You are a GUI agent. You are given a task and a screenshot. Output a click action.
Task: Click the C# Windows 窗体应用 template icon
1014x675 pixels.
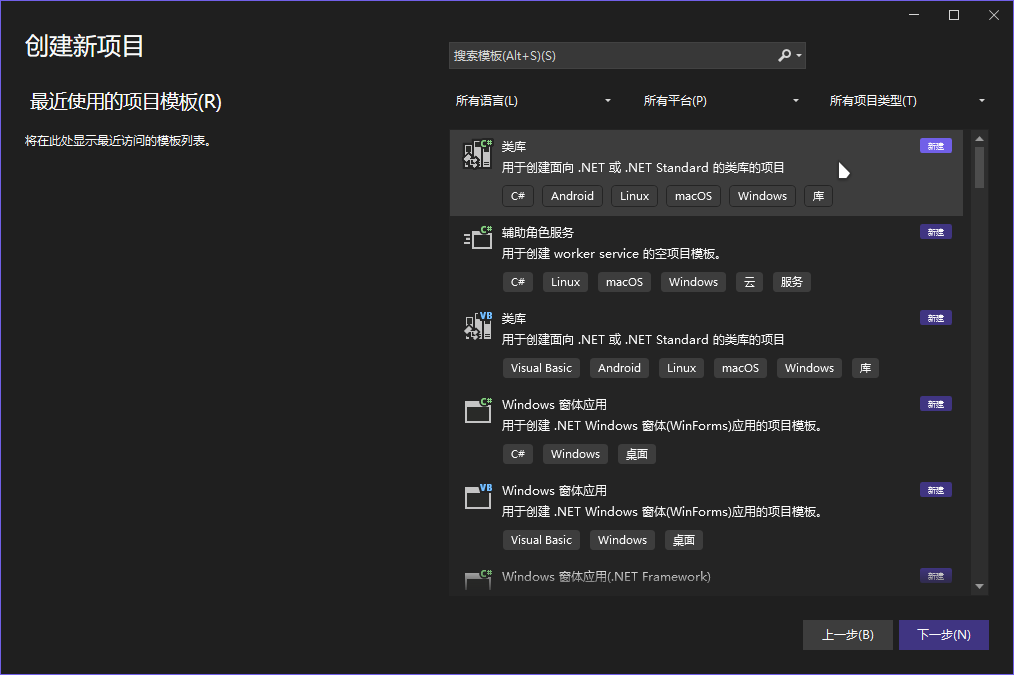[477, 410]
